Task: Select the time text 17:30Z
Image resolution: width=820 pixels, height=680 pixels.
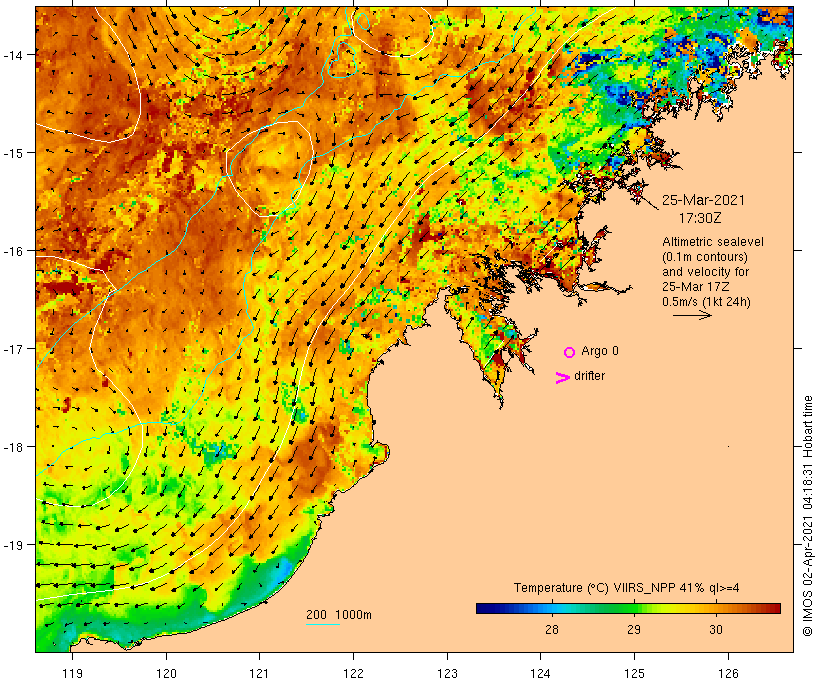Action: 700,218
